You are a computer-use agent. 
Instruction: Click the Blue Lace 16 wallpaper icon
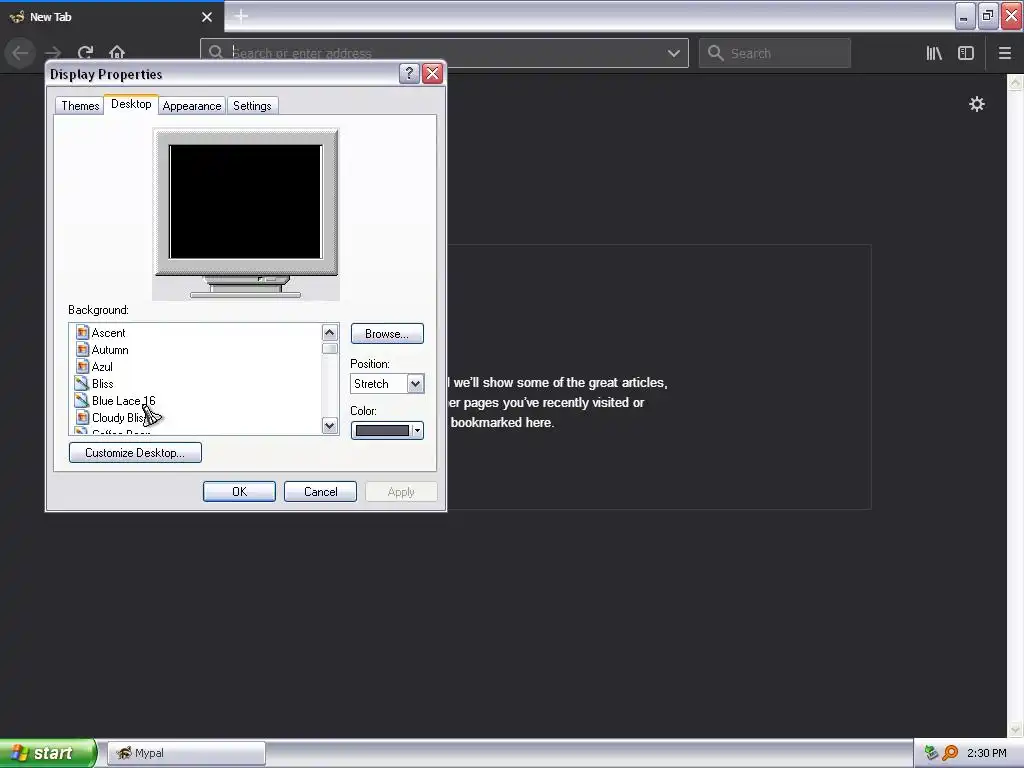pyautogui.click(x=82, y=400)
